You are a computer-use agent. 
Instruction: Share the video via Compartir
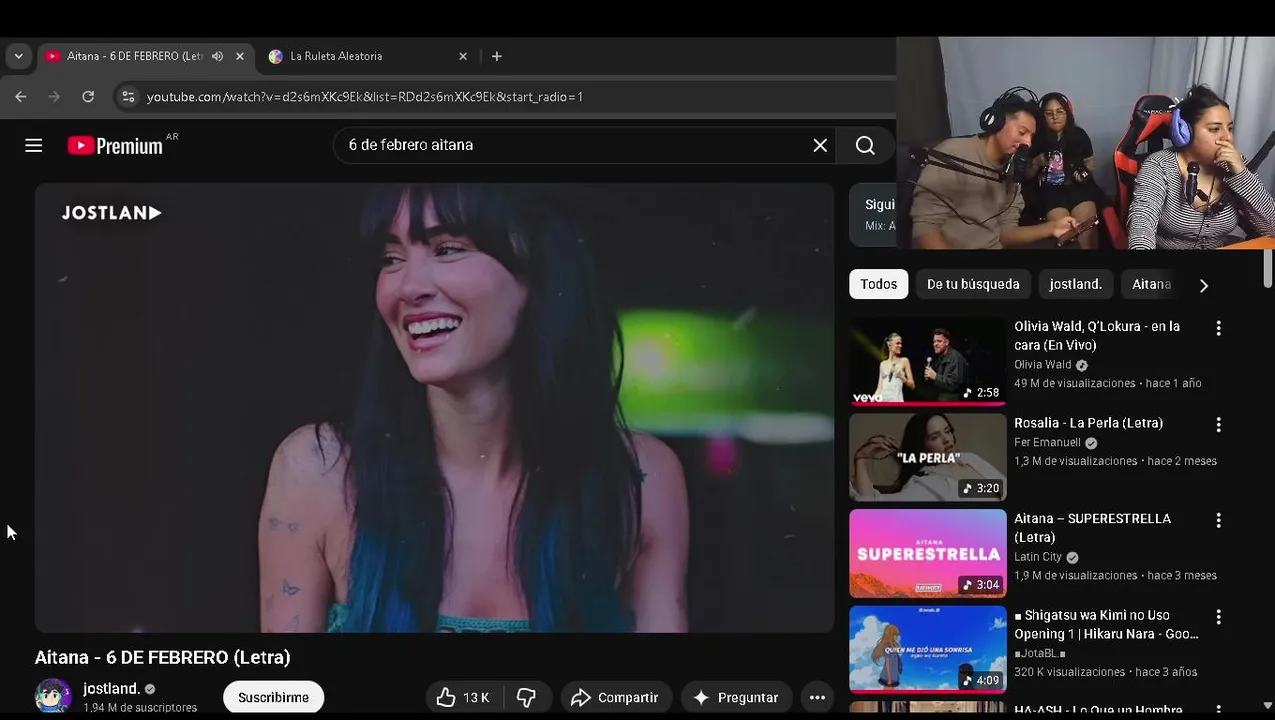coord(616,697)
